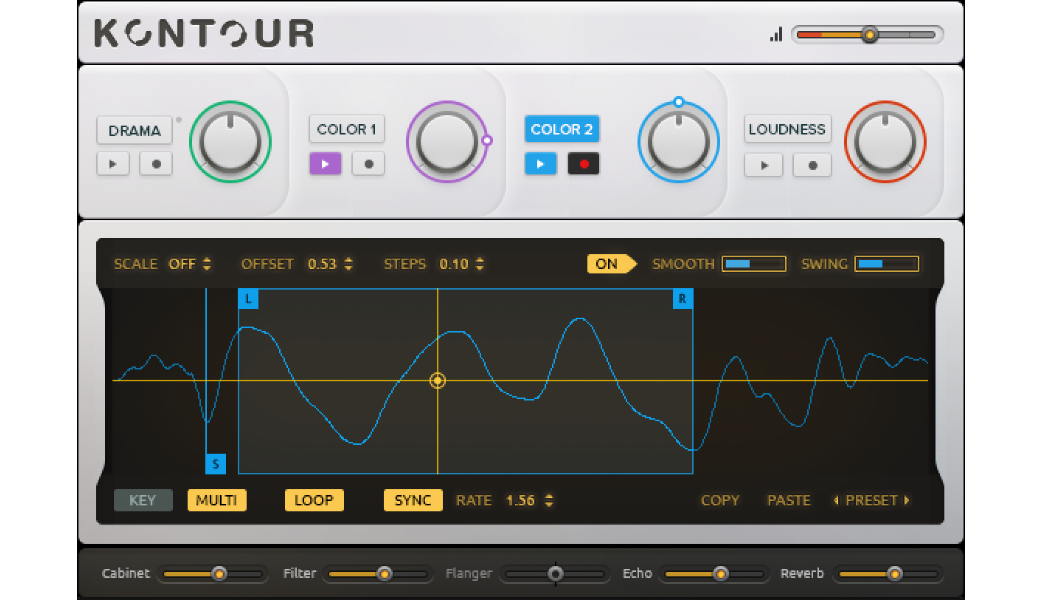The image size is (1040, 600).
Task: Go to previous motion preset arrow
Action: pyautogui.click(x=836, y=501)
